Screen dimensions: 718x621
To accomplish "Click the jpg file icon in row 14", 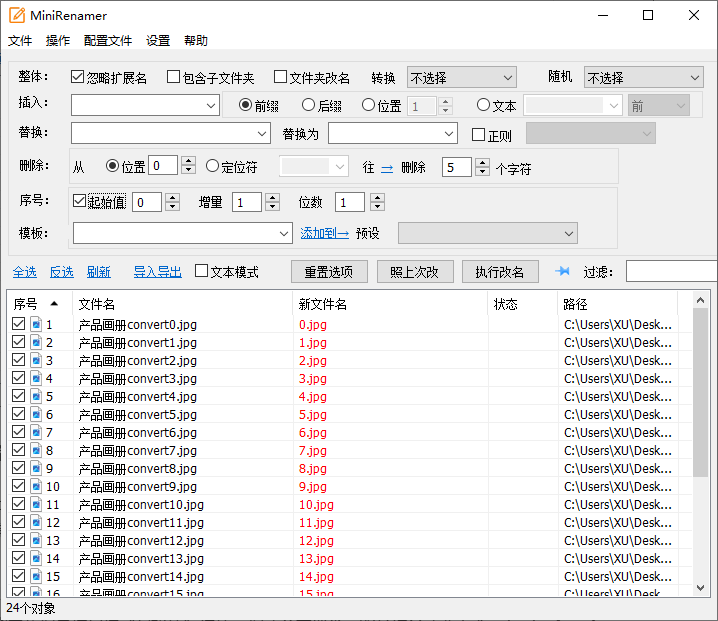I will [x=36, y=558].
